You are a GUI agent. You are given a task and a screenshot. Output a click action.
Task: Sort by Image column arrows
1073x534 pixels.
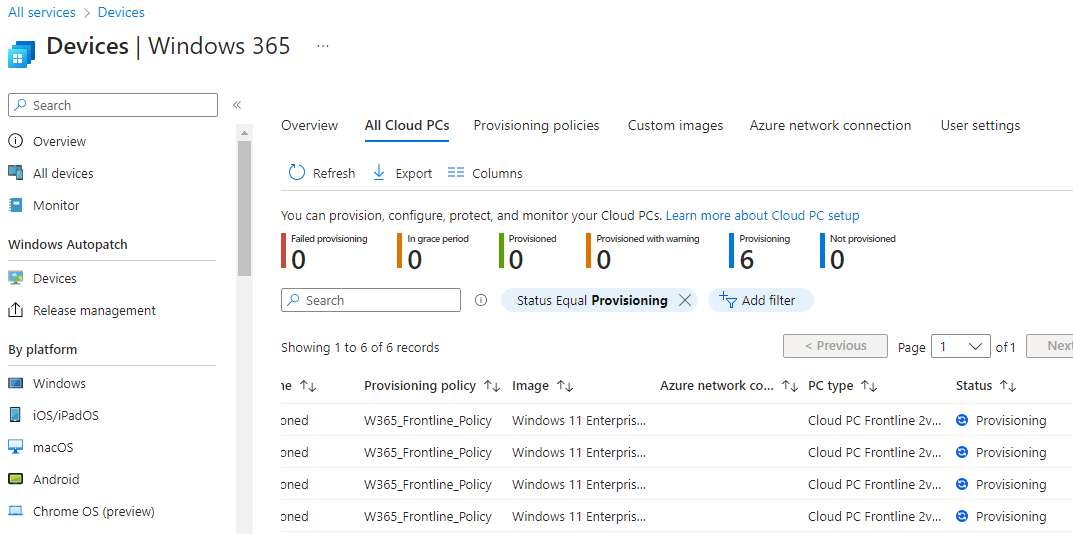click(565, 386)
